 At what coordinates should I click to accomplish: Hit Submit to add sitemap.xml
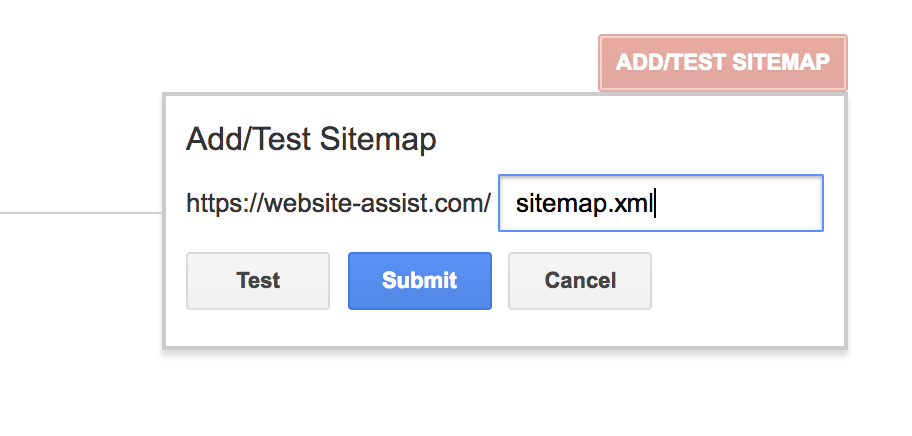(x=419, y=281)
